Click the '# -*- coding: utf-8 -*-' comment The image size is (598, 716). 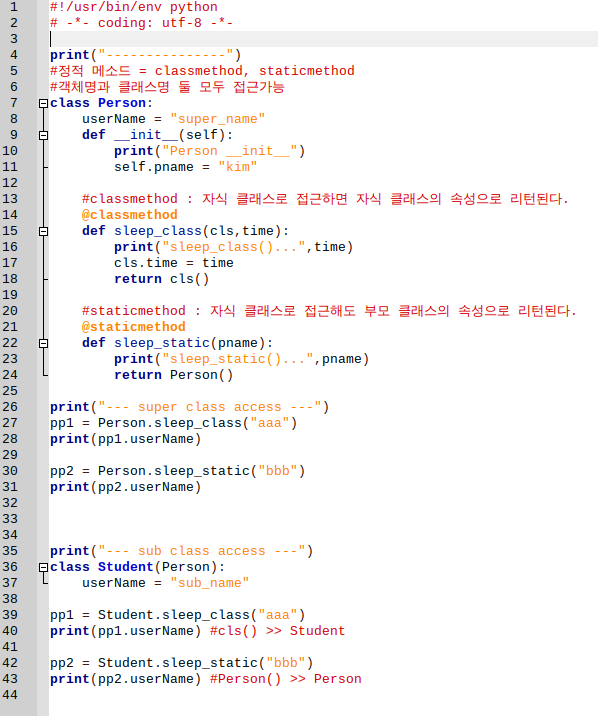142,23
